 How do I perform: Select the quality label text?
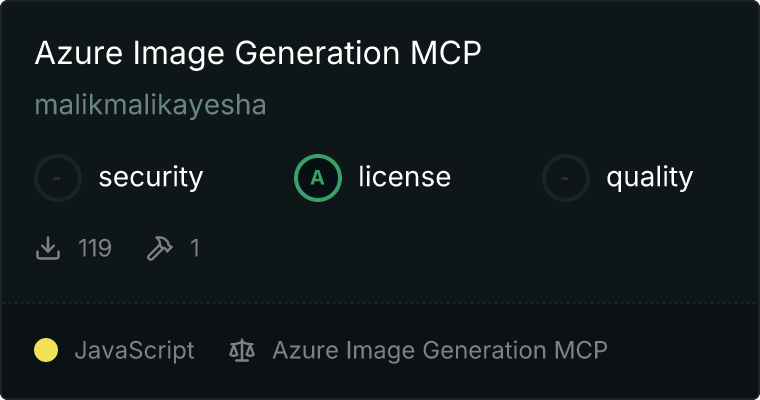(649, 177)
